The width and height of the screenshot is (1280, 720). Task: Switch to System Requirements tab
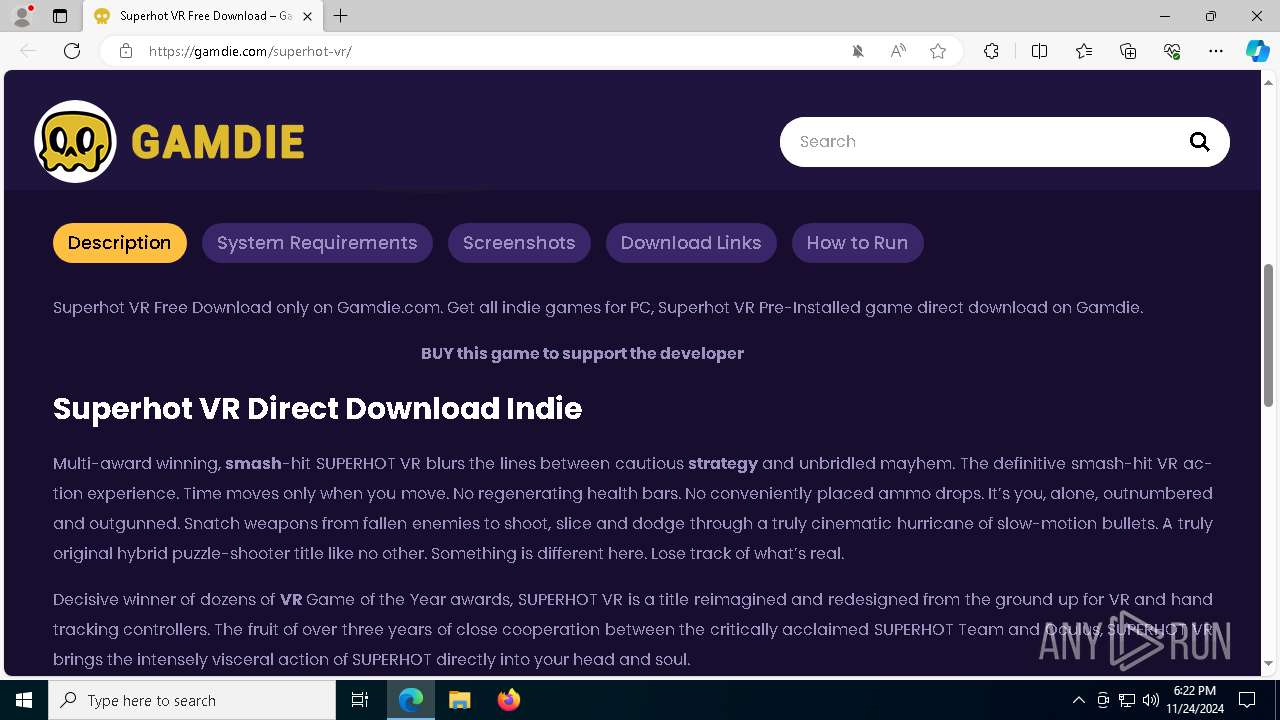[x=317, y=243]
